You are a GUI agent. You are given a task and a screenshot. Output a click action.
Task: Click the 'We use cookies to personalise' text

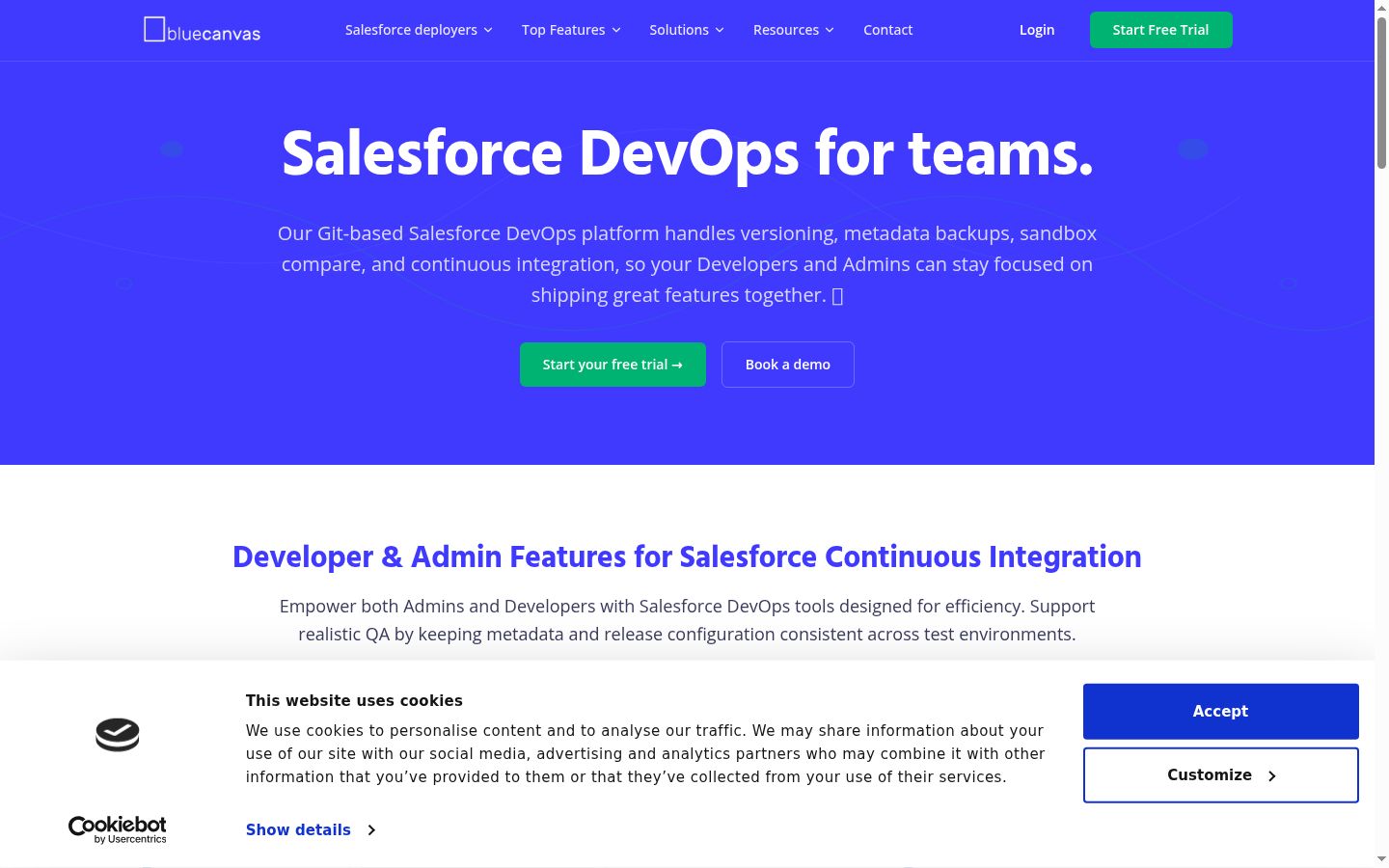pyautogui.click(x=645, y=753)
